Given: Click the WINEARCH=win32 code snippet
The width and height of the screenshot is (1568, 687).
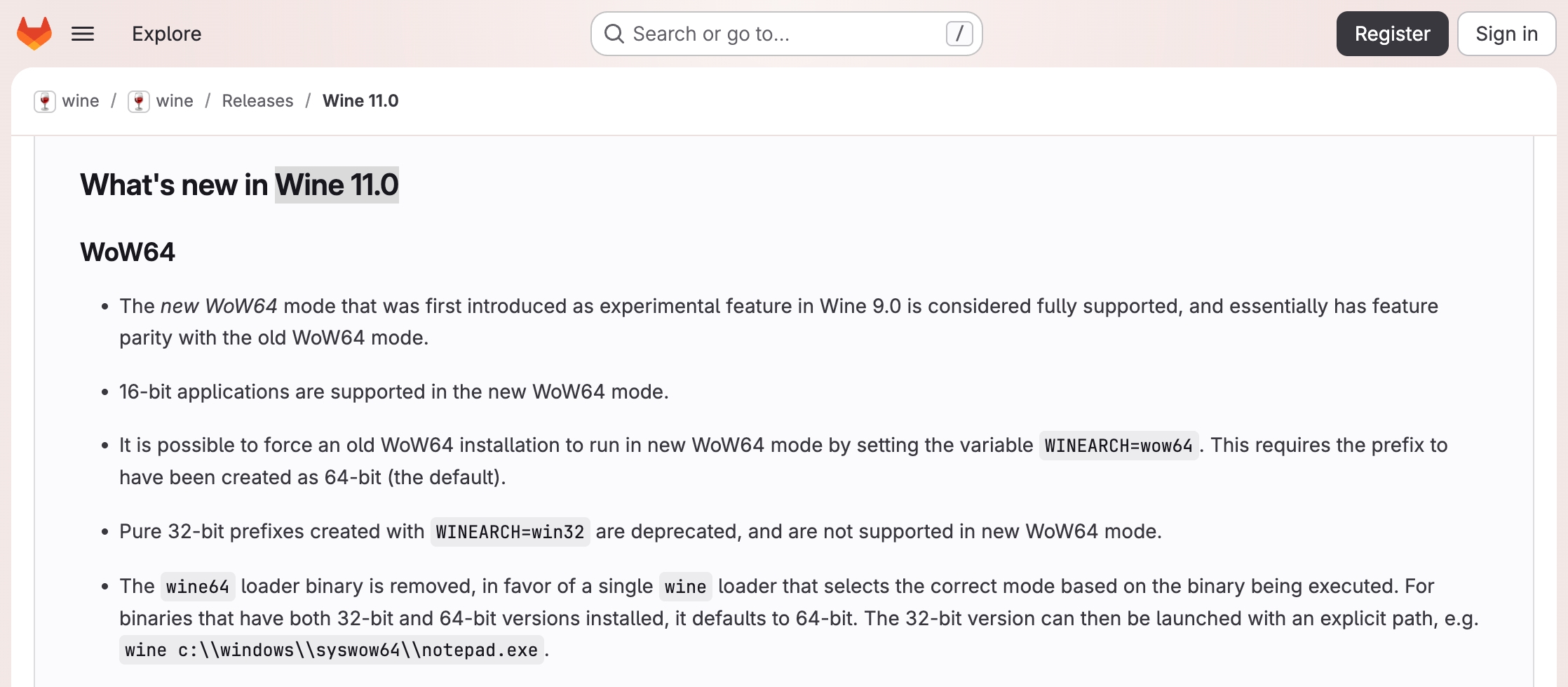Looking at the screenshot, I should [510, 532].
